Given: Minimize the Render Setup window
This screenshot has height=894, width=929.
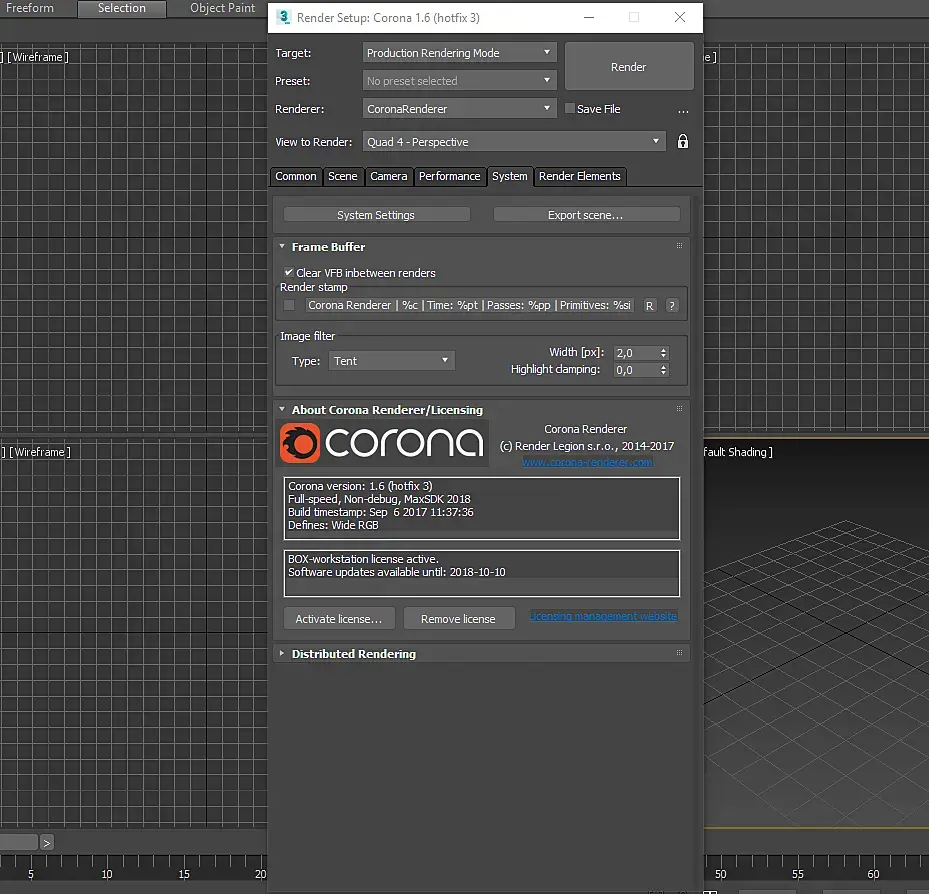Looking at the screenshot, I should [589, 18].
